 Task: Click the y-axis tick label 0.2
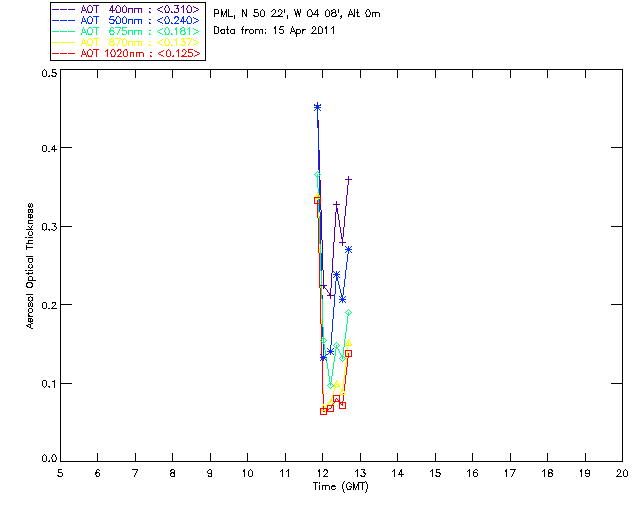[49, 305]
